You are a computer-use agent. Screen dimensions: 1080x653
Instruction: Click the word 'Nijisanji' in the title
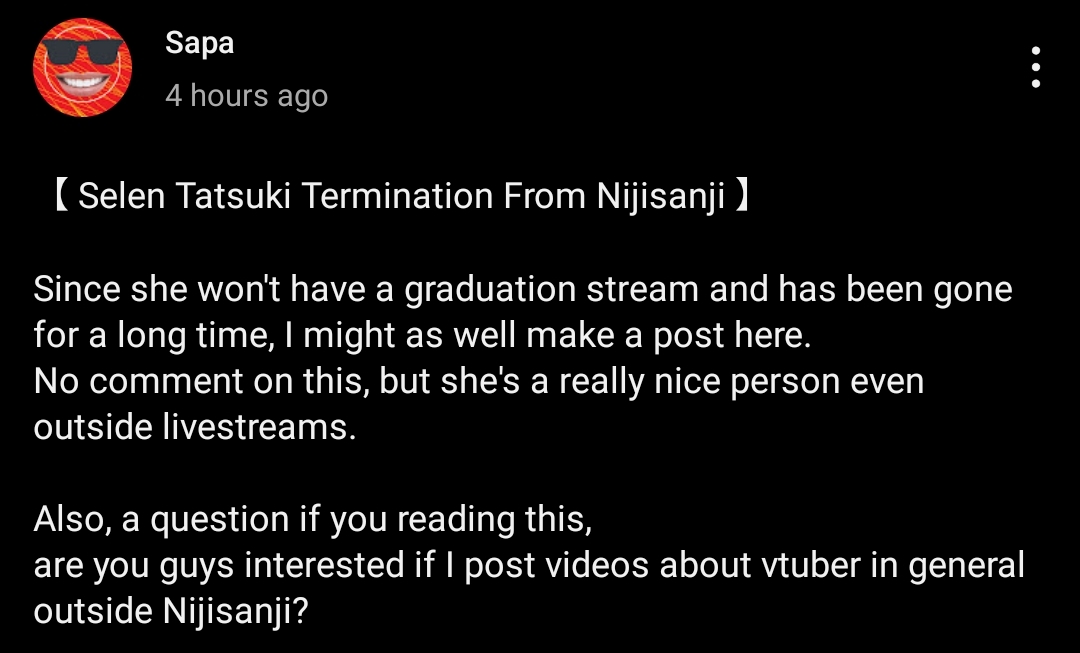click(661, 196)
